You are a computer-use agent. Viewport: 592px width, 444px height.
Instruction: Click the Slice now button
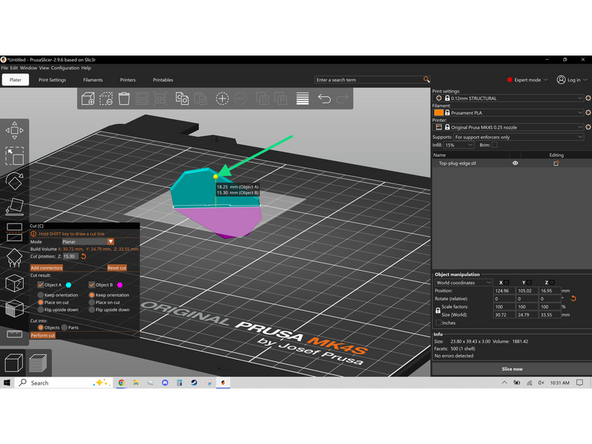pyautogui.click(x=512, y=369)
